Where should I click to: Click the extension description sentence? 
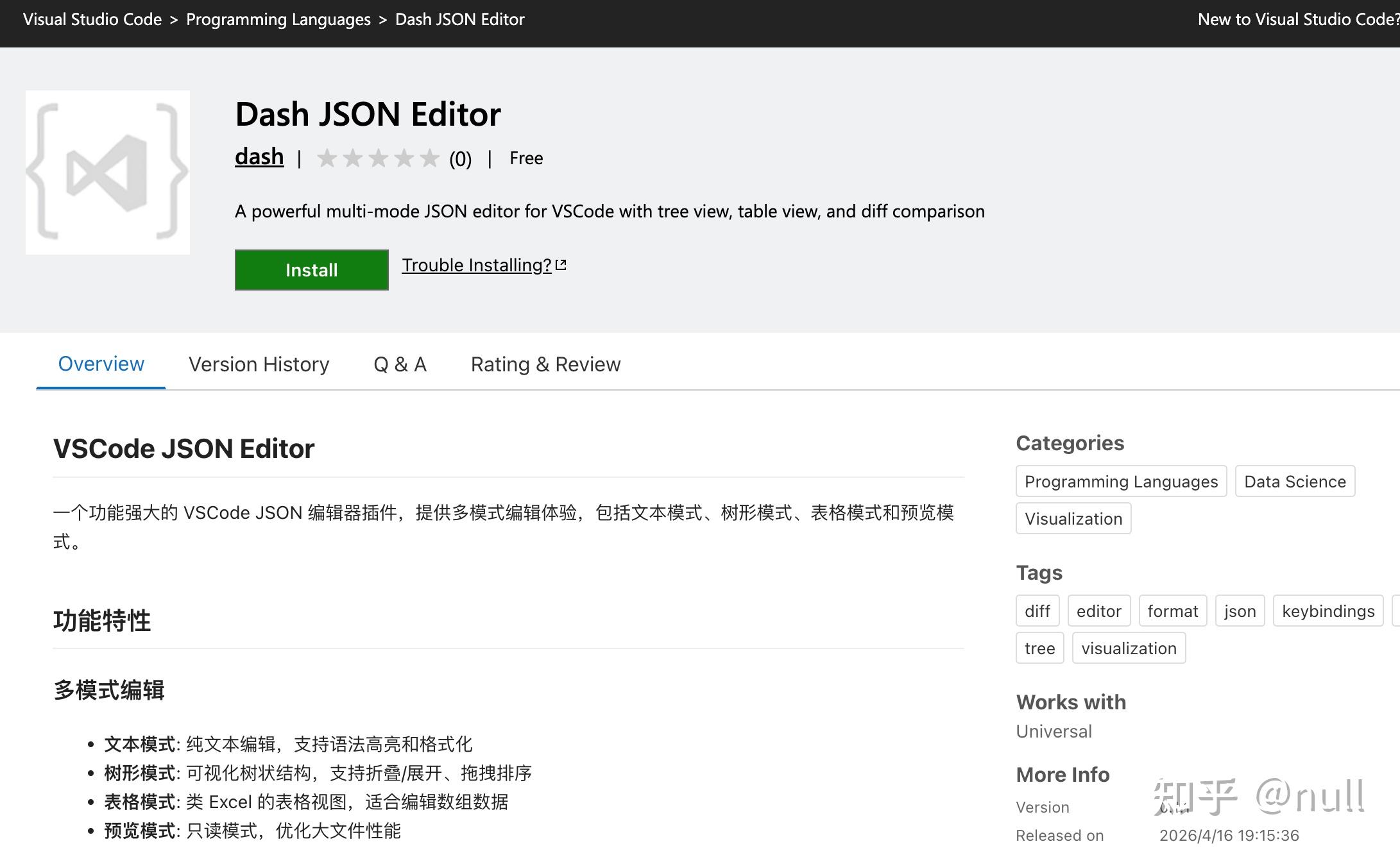pos(610,212)
